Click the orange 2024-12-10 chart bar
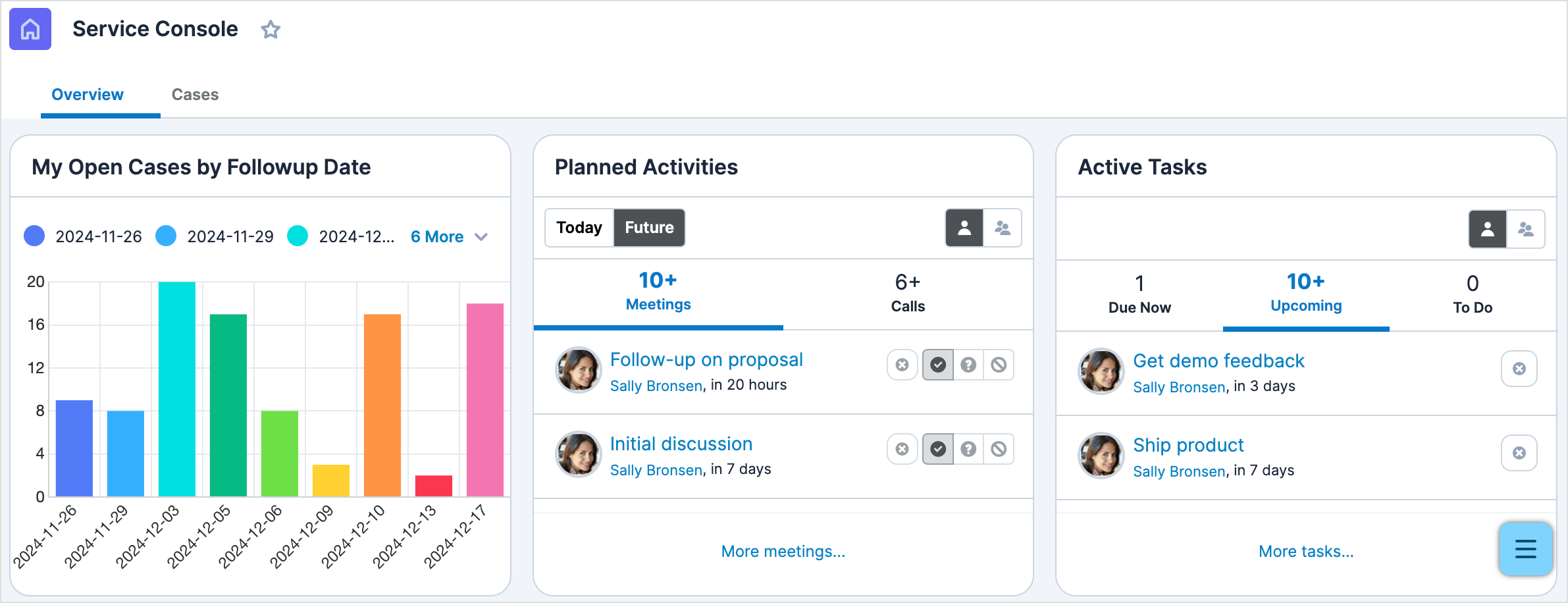The height and width of the screenshot is (603, 1568). (x=382, y=405)
